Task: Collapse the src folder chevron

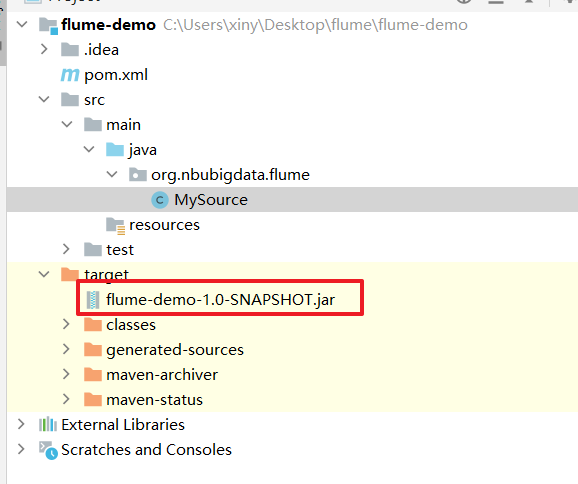Action: tap(44, 100)
